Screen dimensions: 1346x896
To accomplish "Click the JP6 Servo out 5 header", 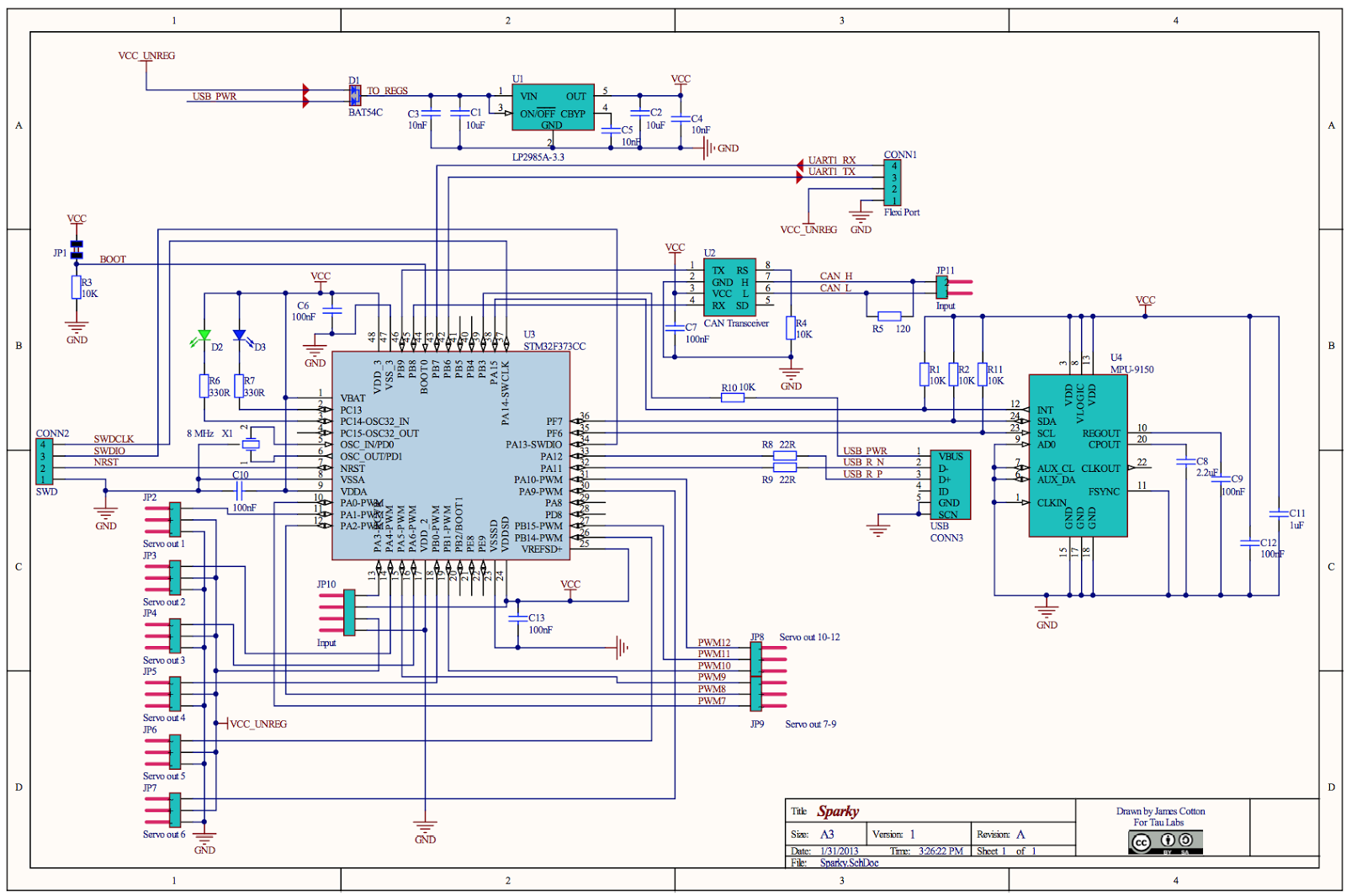I will click(x=163, y=752).
